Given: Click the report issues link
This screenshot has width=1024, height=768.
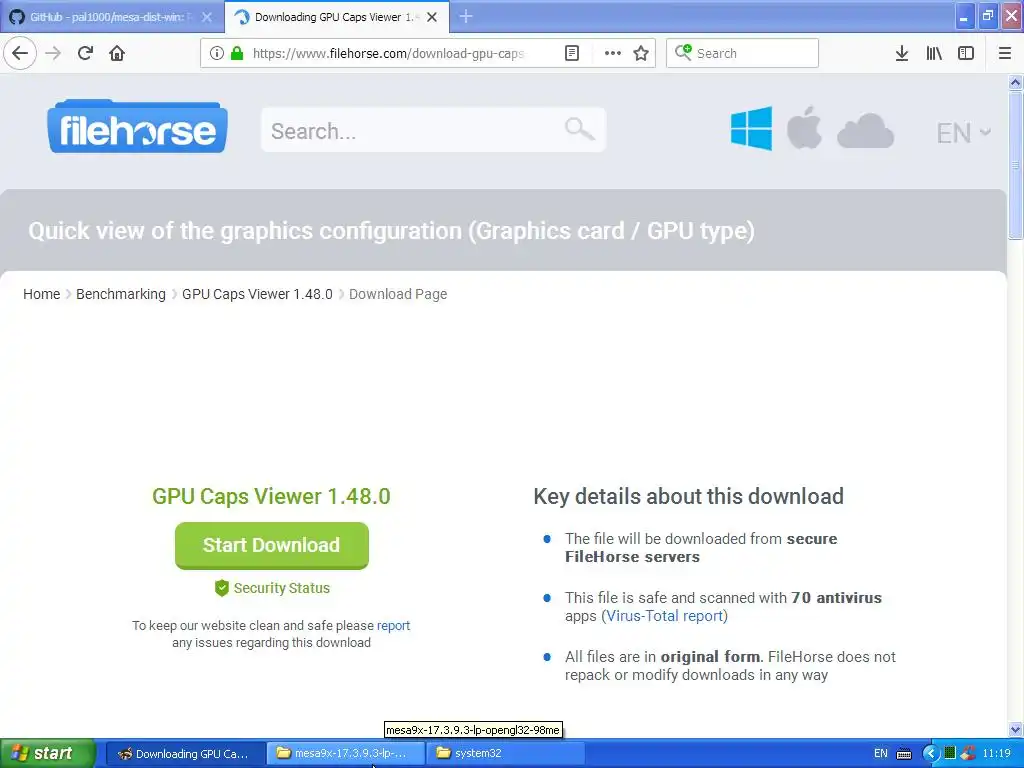Looking at the screenshot, I should click(x=393, y=625).
